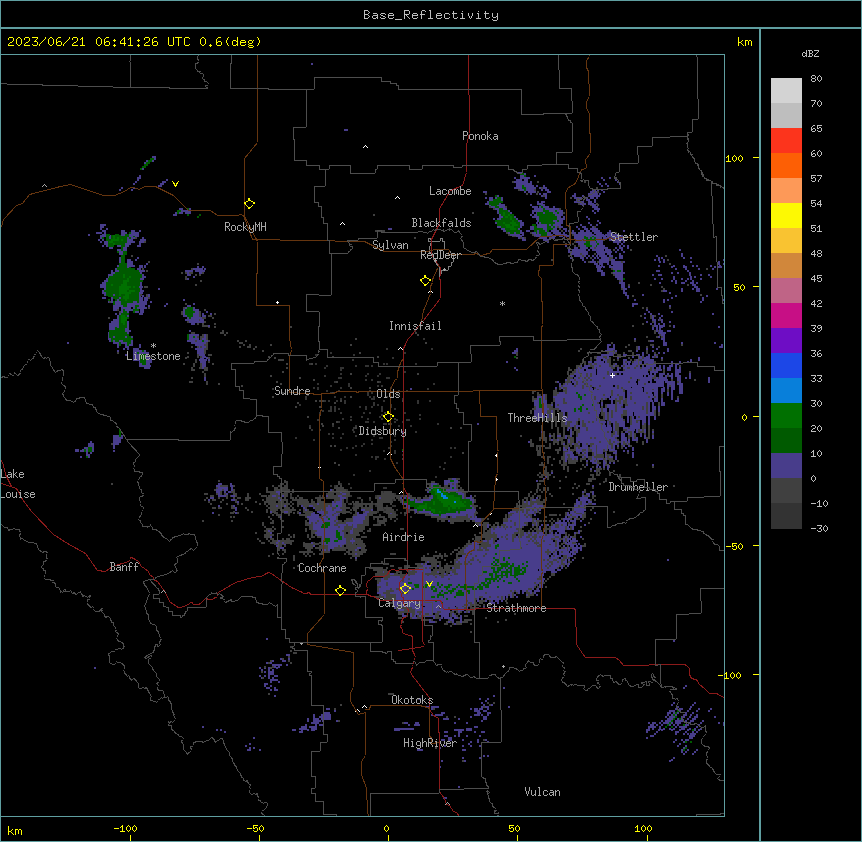Click the Stettler city label
The width and height of the screenshot is (862, 842).
pos(634,237)
